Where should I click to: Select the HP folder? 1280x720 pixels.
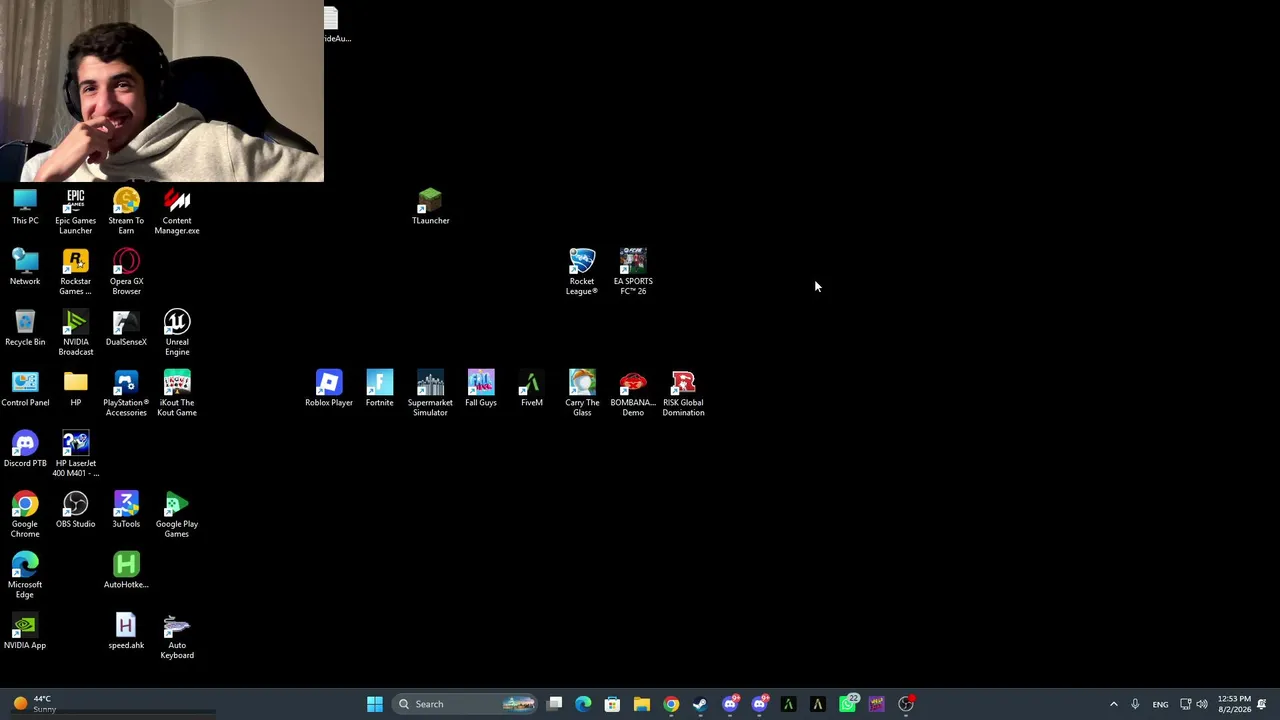tap(76, 390)
